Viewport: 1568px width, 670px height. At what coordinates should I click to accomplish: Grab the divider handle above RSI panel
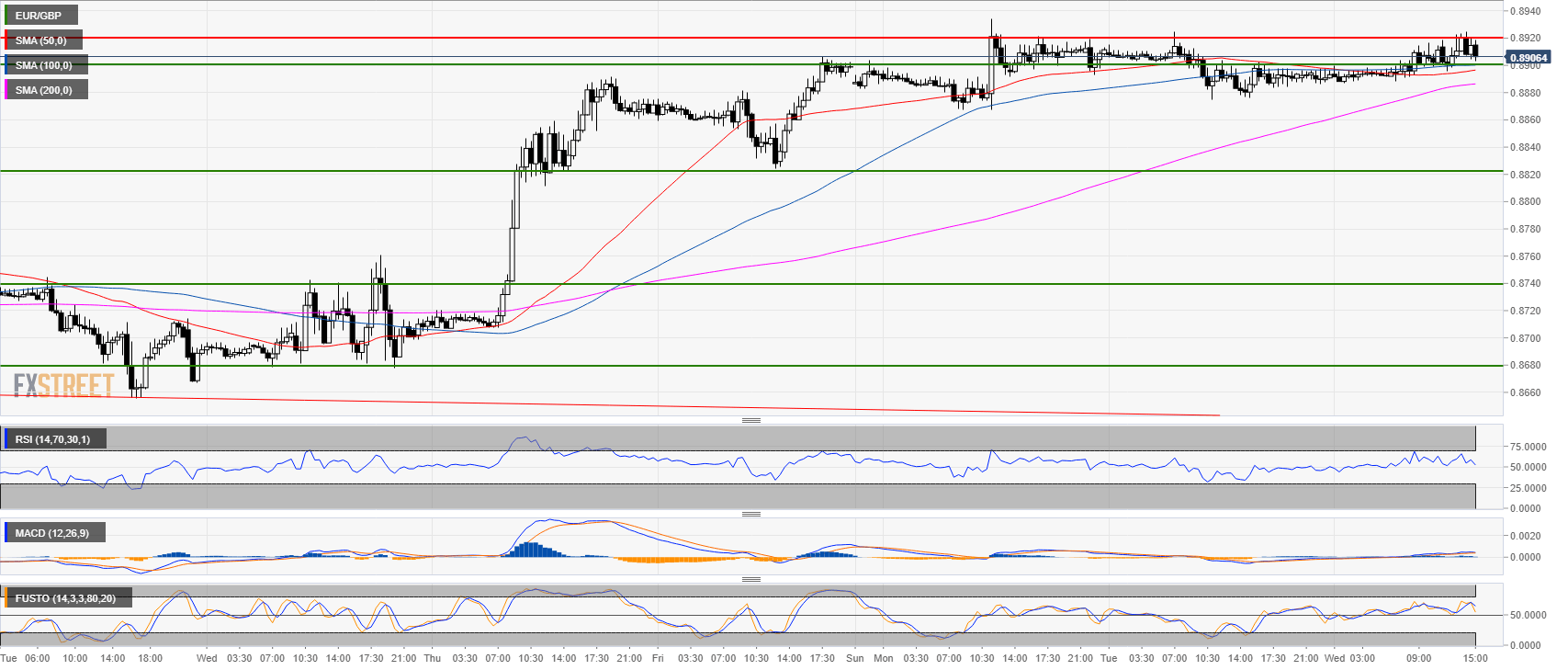[750, 420]
